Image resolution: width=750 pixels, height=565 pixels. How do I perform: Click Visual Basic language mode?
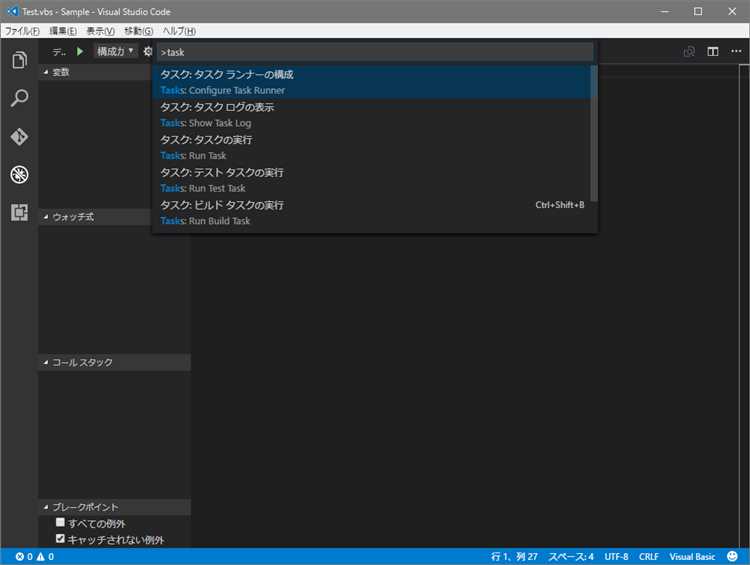click(692, 556)
